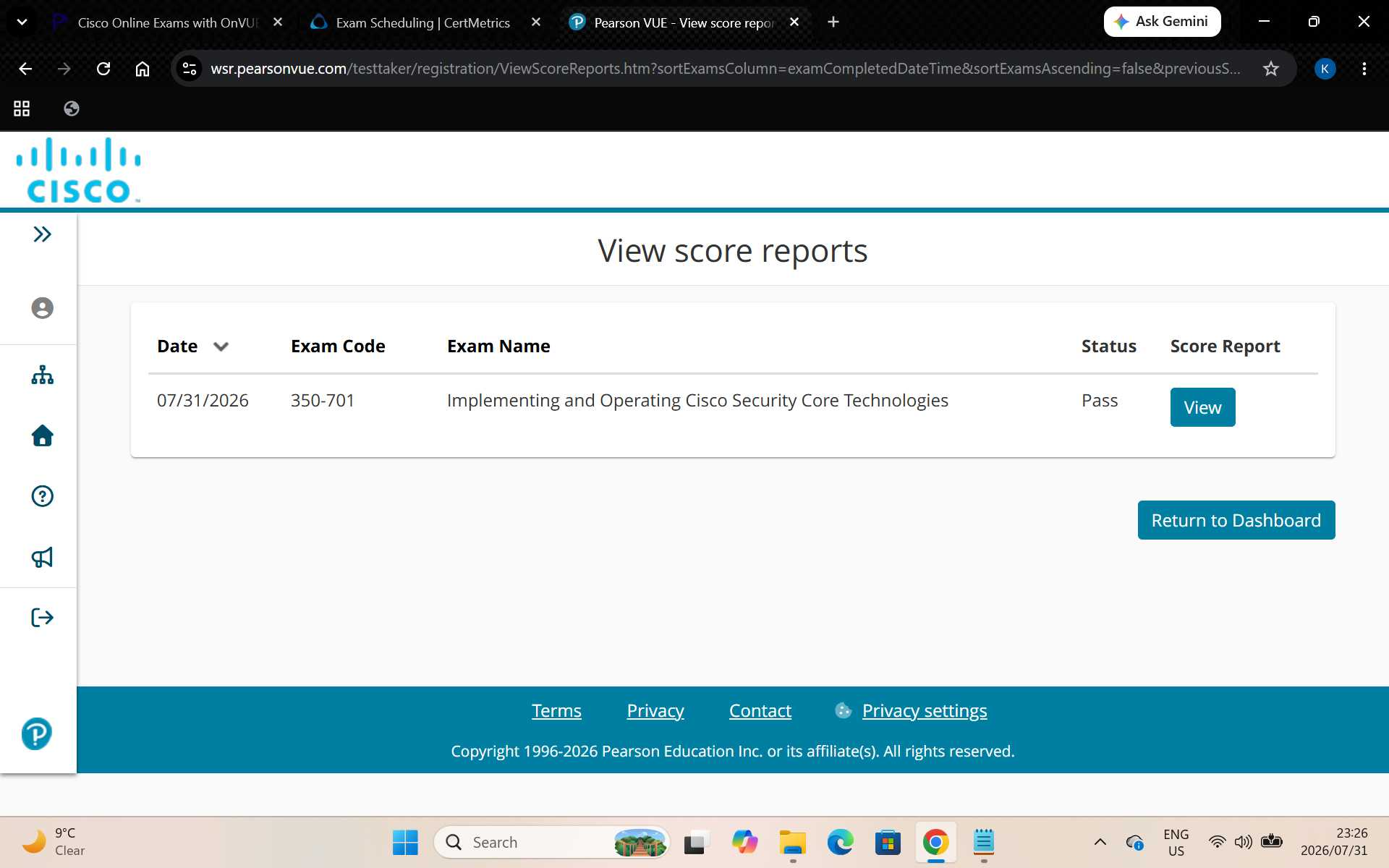Image resolution: width=1389 pixels, height=868 pixels.
Task: Click the Cisco logo
Action: tap(78, 170)
